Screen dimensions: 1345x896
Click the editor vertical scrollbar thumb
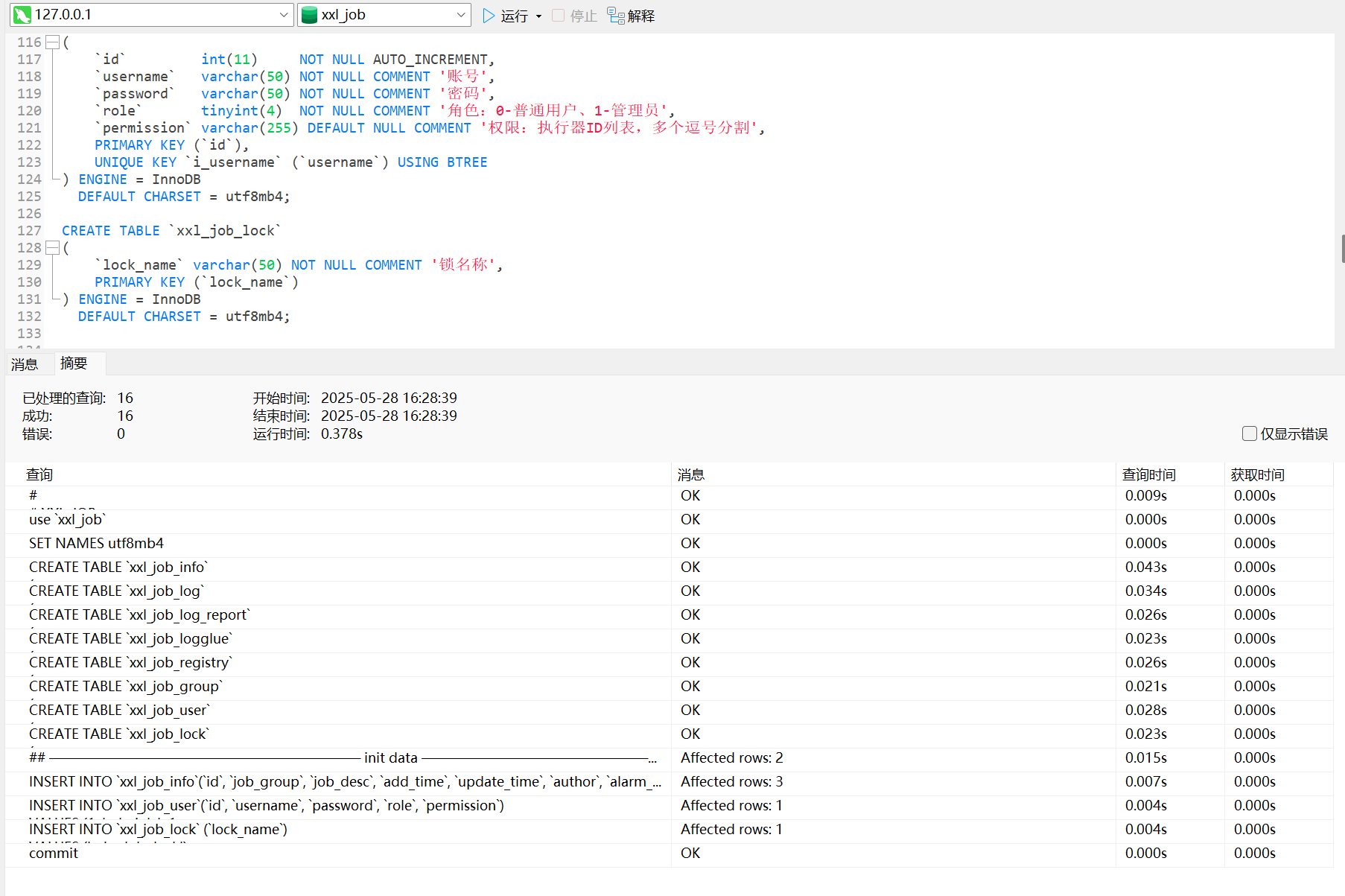[1342, 248]
